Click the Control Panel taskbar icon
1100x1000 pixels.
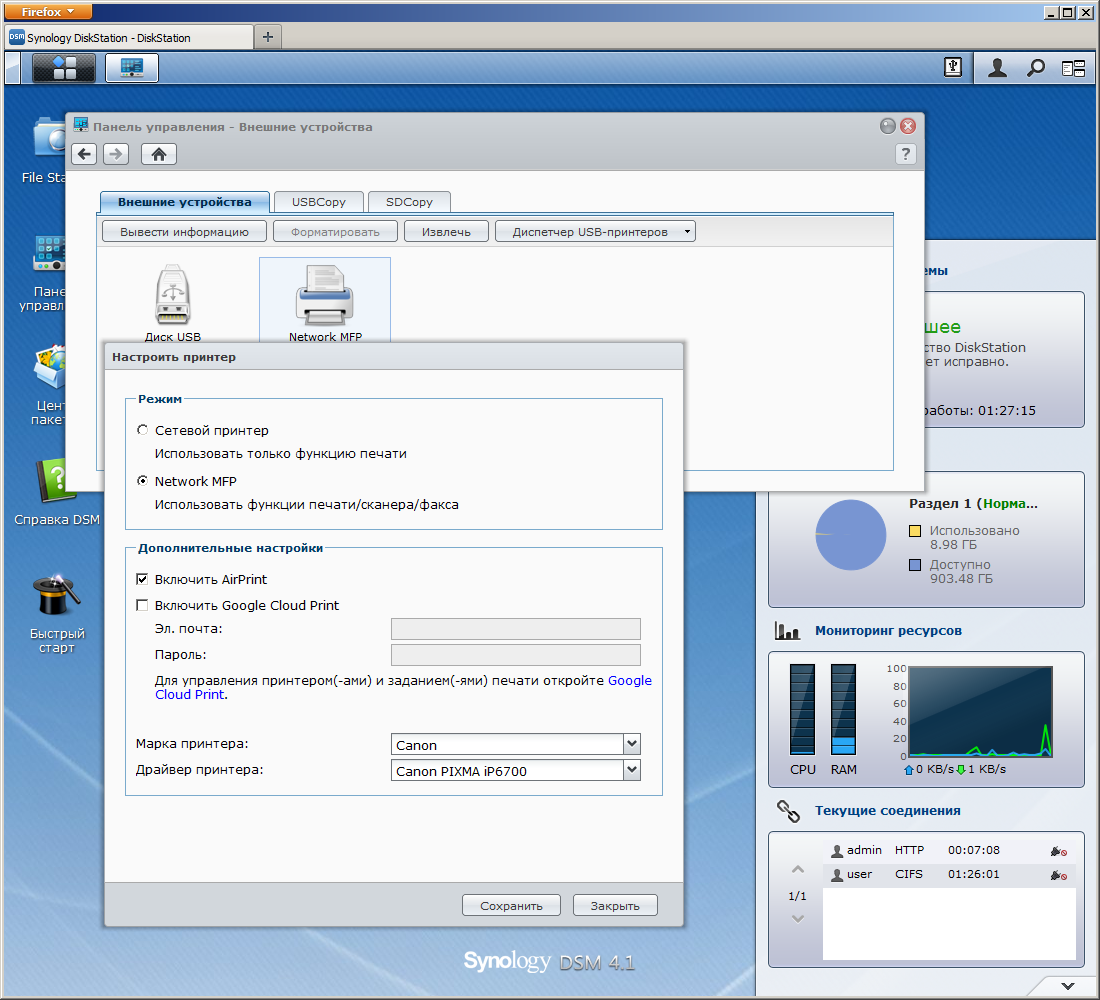[x=132, y=68]
